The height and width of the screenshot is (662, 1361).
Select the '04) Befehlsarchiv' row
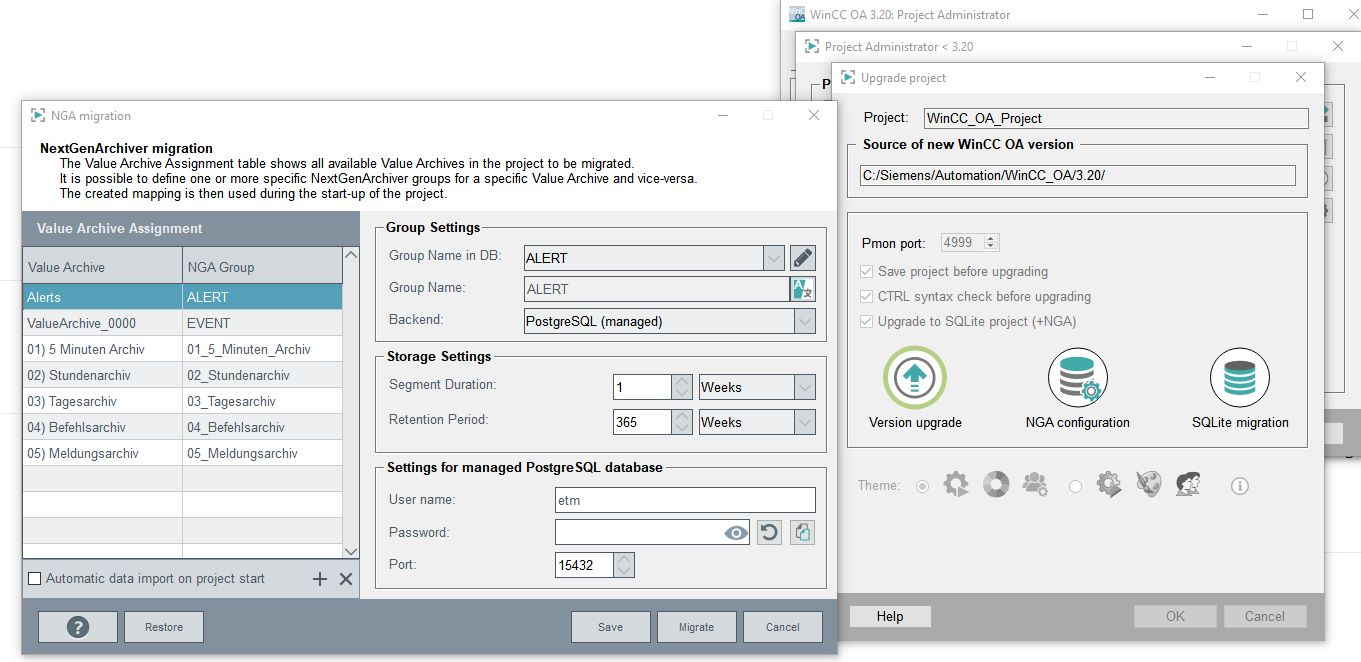click(x=182, y=427)
